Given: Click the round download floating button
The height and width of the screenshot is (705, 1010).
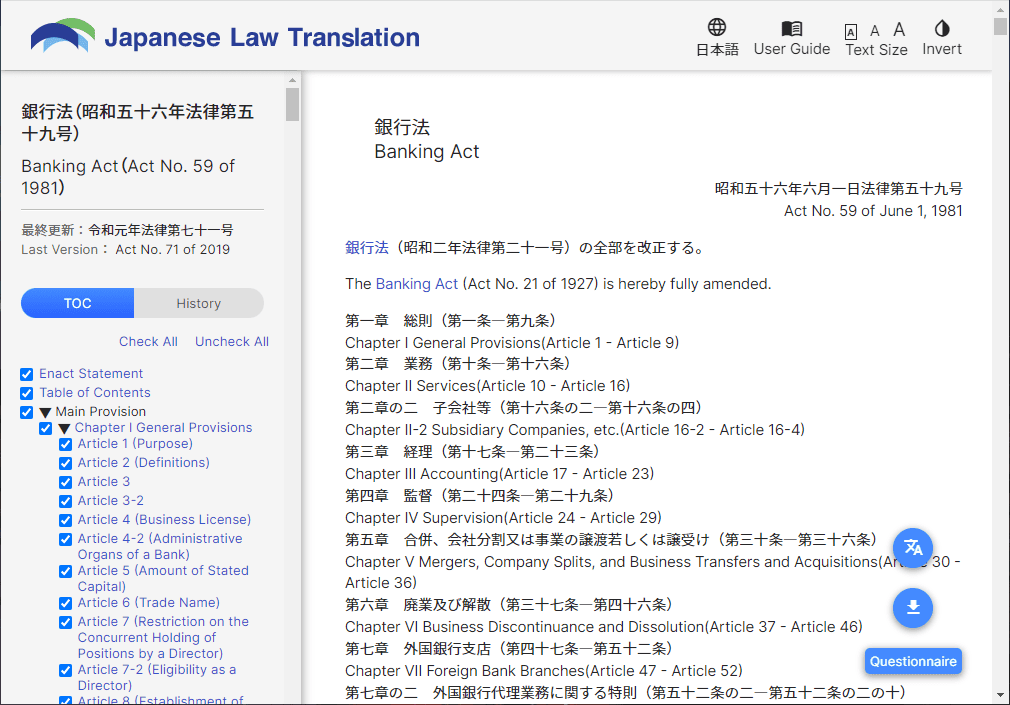Looking at the screenshot, I should point(913,608).
